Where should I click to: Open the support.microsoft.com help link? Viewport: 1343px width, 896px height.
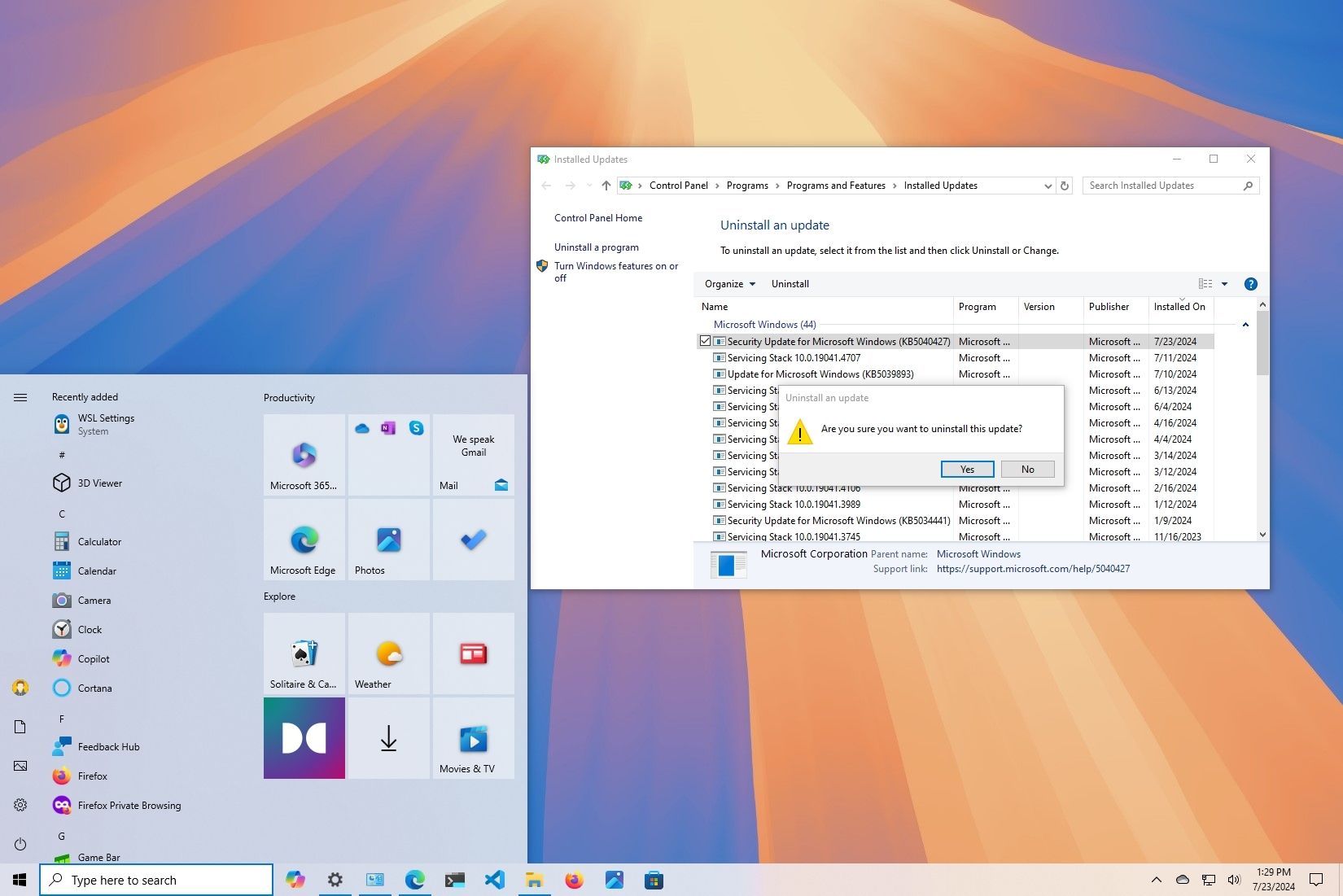click(1032, 568)
